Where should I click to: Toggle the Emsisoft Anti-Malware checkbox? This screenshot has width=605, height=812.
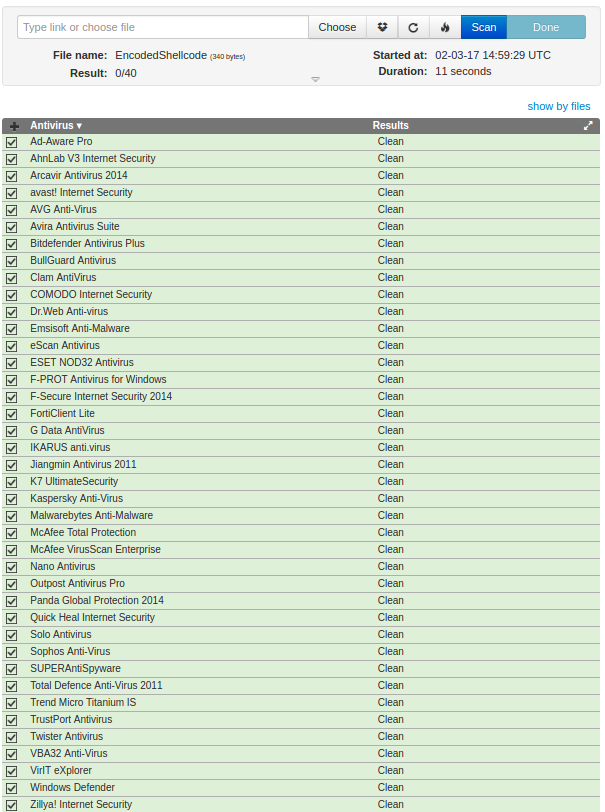tap(12, 329)
